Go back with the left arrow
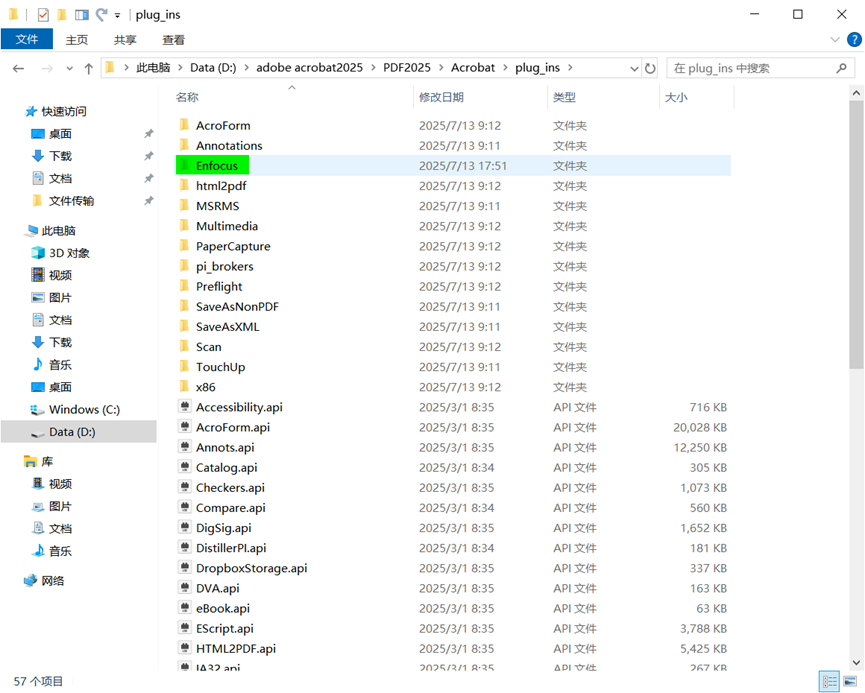 pos(18,68)
